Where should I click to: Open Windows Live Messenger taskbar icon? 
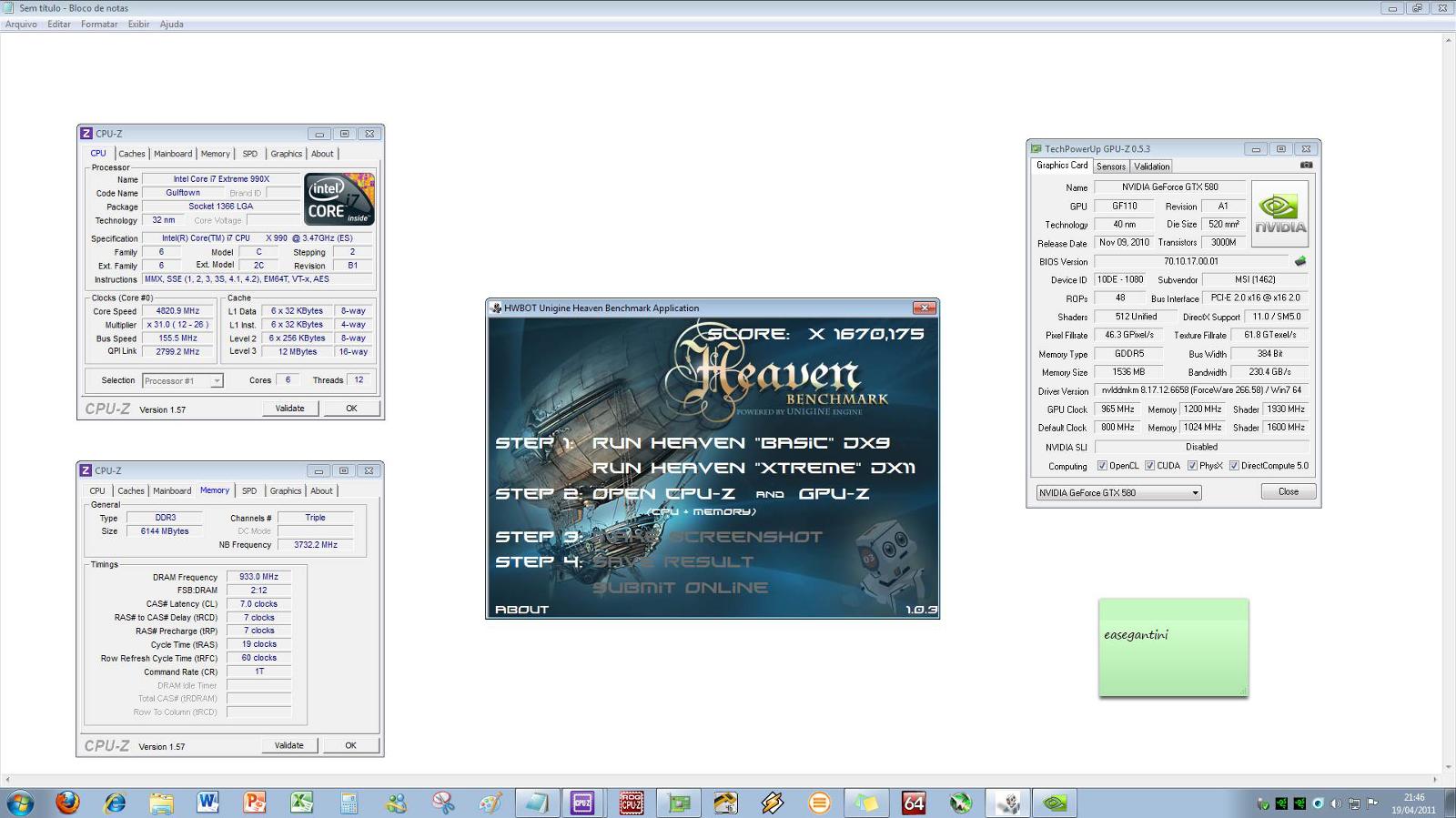tap(396, 803)
